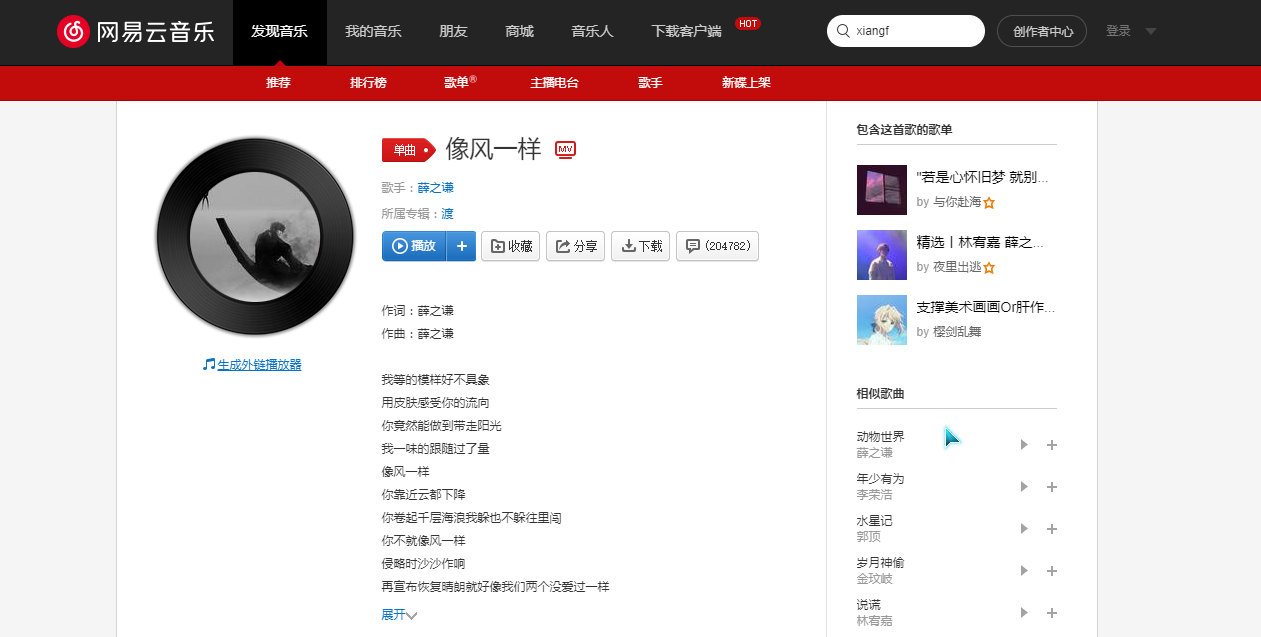Click the search box containing xiangf
Screen dimensions: 1261x637
click(906, 31)
